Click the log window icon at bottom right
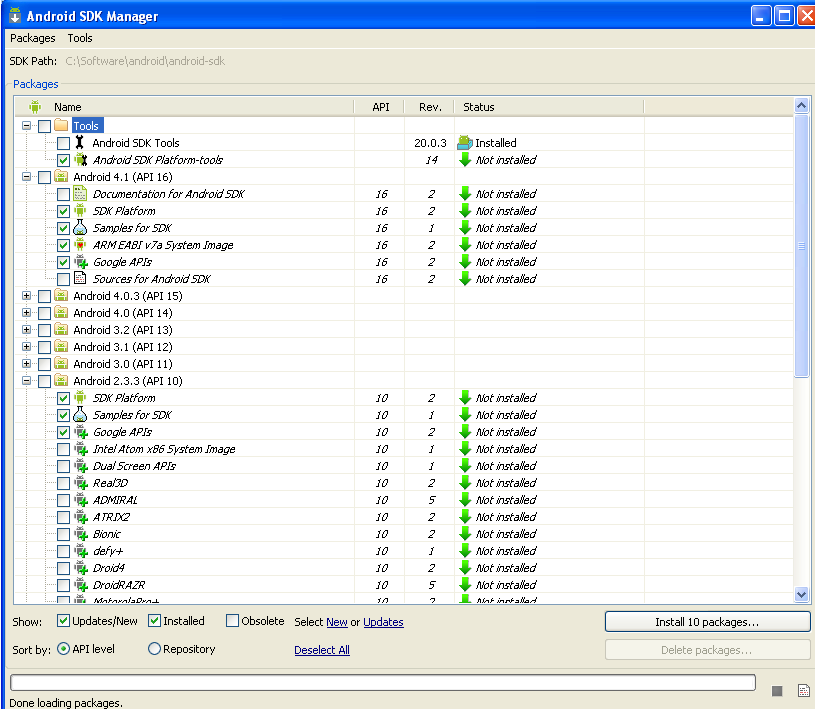This screenshot has height=709, width=815. point(804,691)
